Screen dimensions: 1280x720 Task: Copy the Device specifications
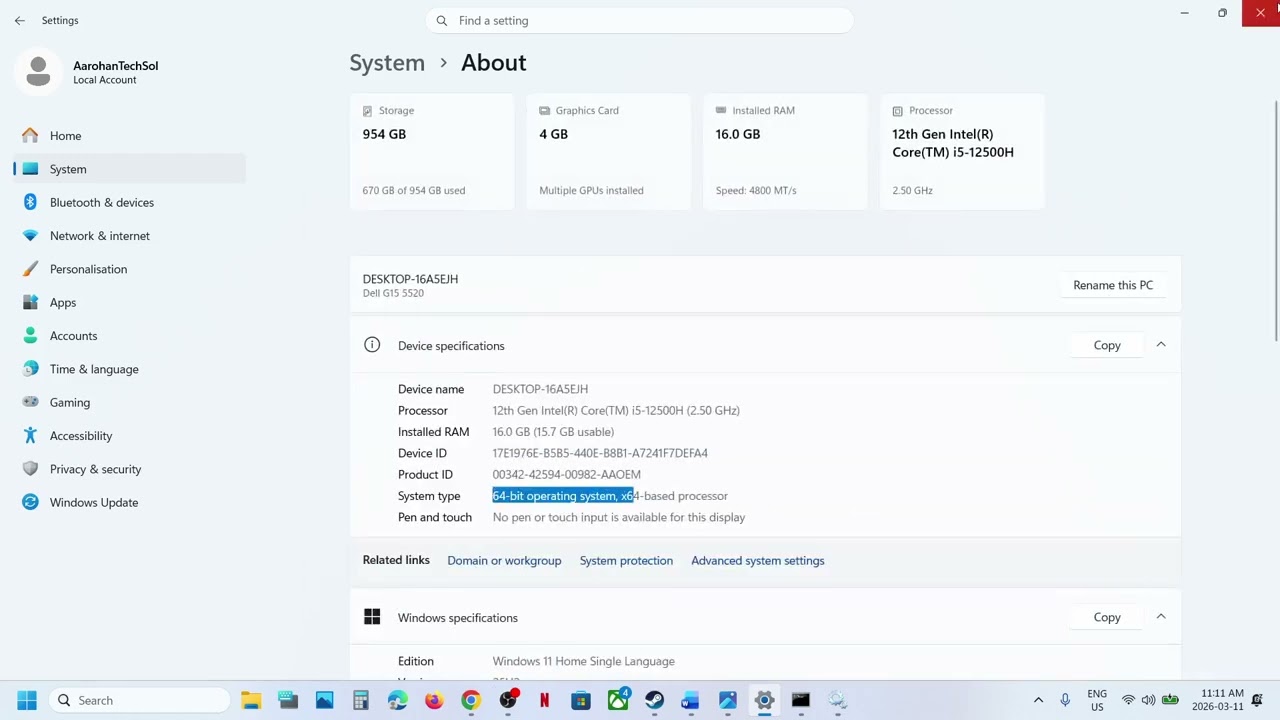point(1107,345)
